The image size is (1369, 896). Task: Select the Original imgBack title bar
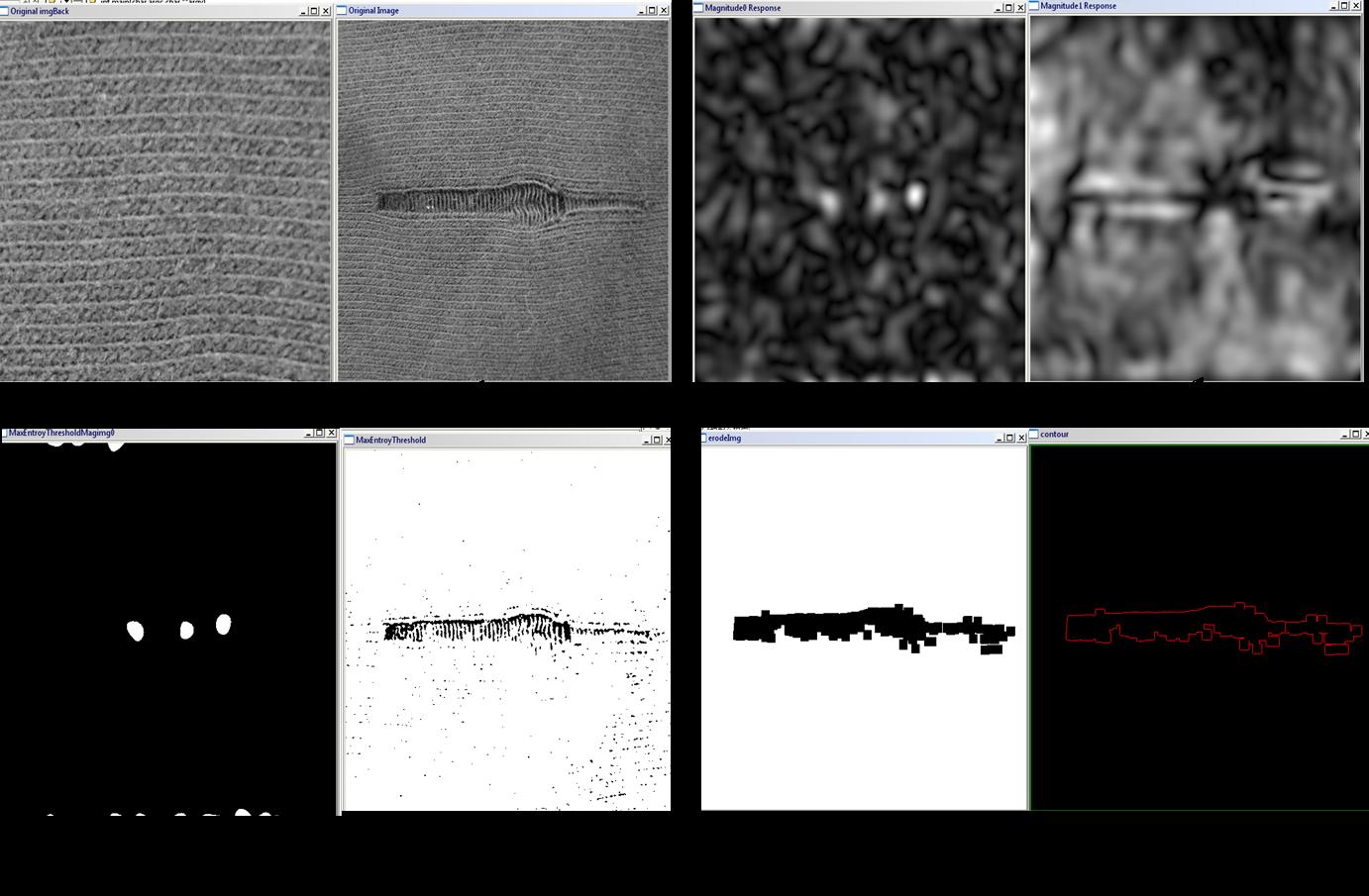tap(149, 11)
